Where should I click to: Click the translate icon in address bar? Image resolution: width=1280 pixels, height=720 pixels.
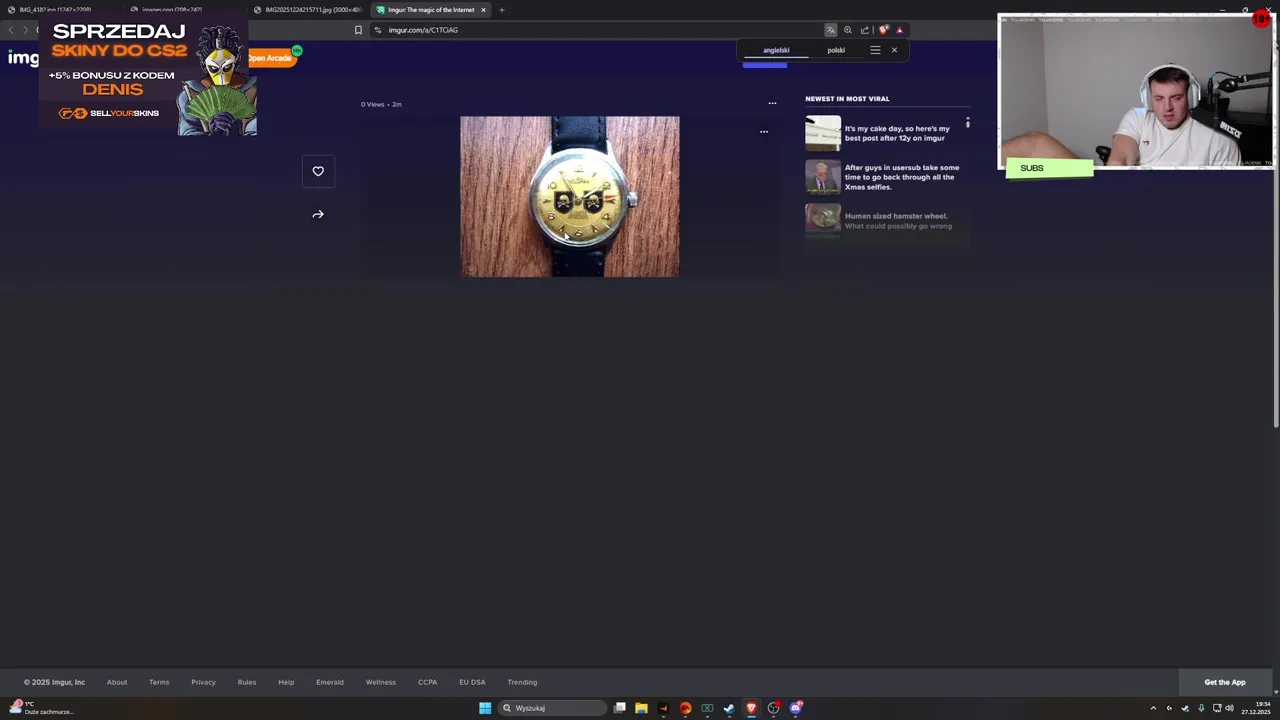(x=830, y=30)
